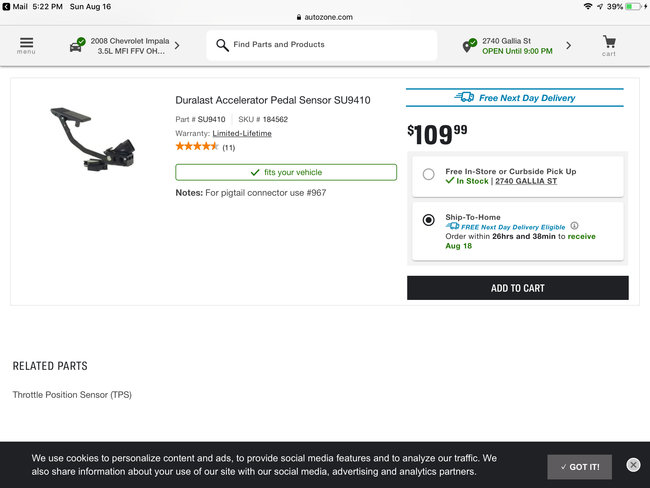Click the Find Parts and Products field
This screenshot has width=650, height=488.
330,45
